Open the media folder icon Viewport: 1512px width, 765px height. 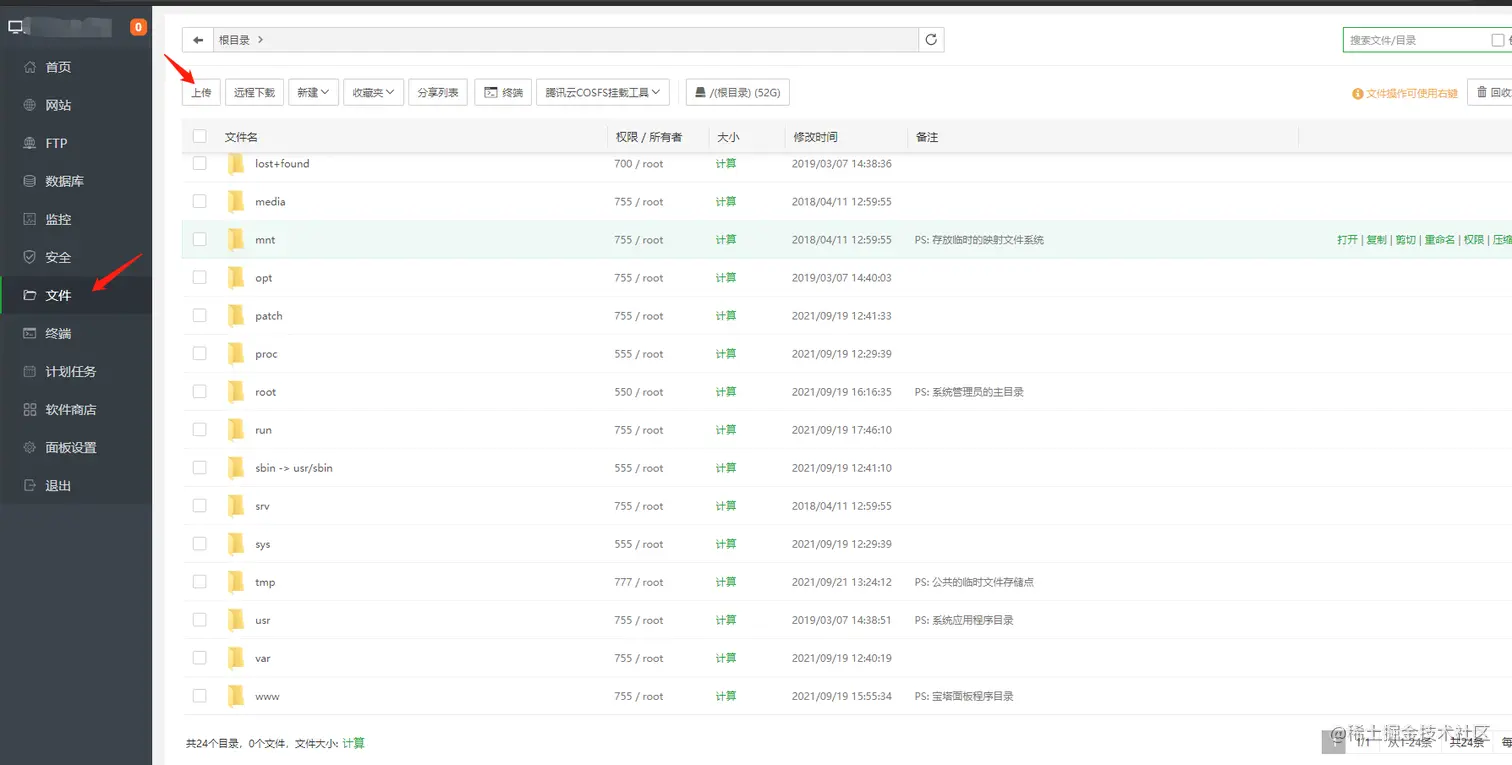tap(236, 202)
